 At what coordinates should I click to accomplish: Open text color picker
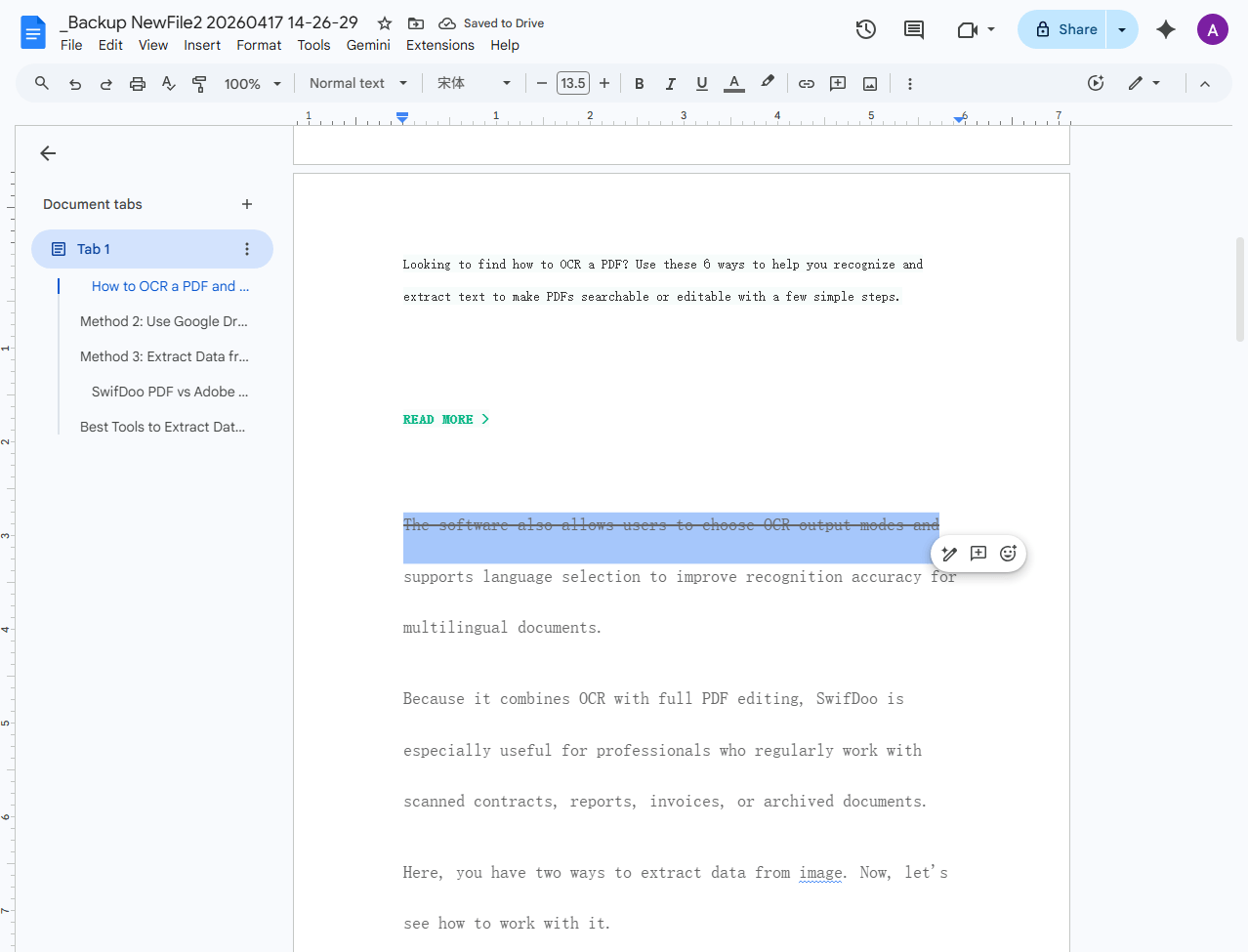[x=734, y=84]
